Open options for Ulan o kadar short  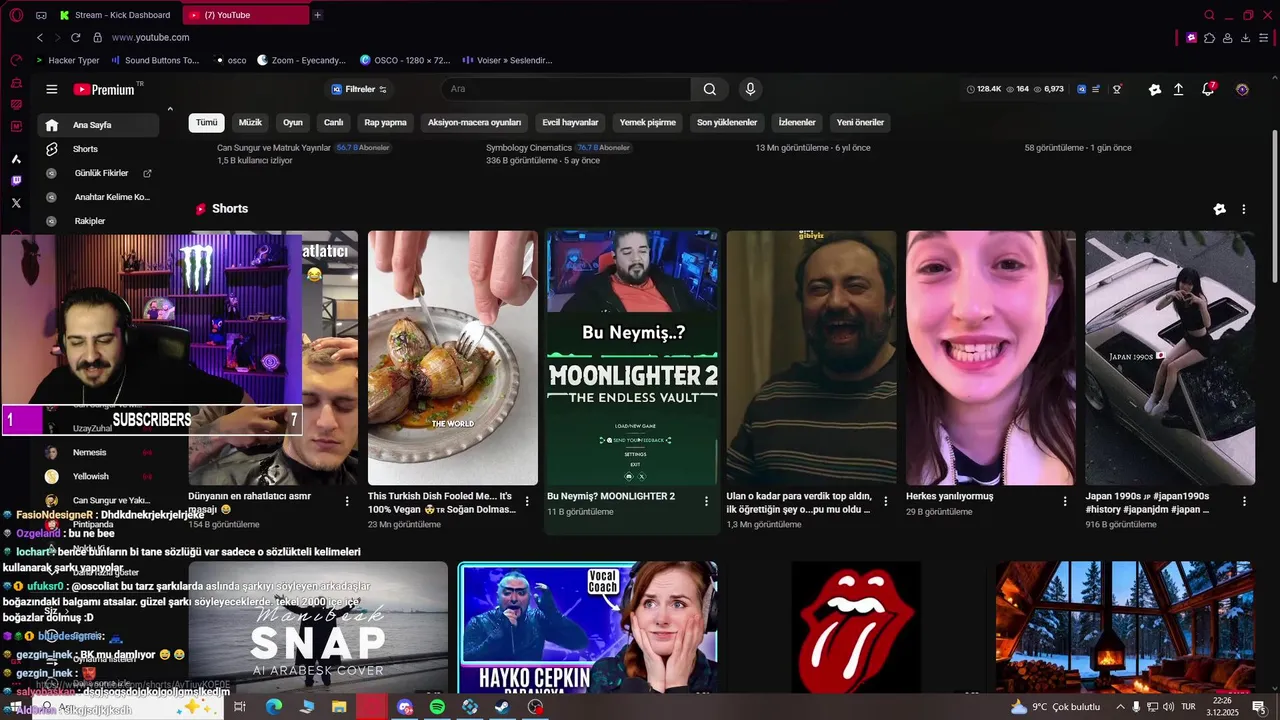coord(886,501)
